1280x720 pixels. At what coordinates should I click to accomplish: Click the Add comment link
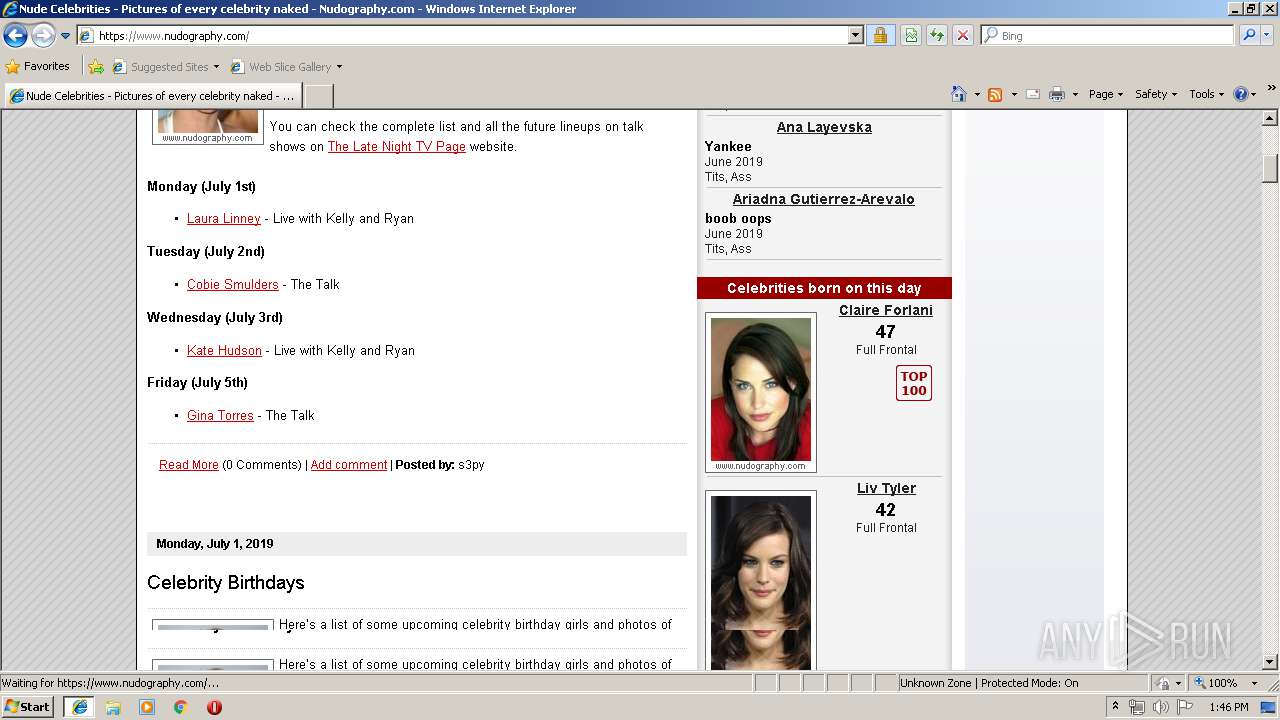(x=348, y=464)
